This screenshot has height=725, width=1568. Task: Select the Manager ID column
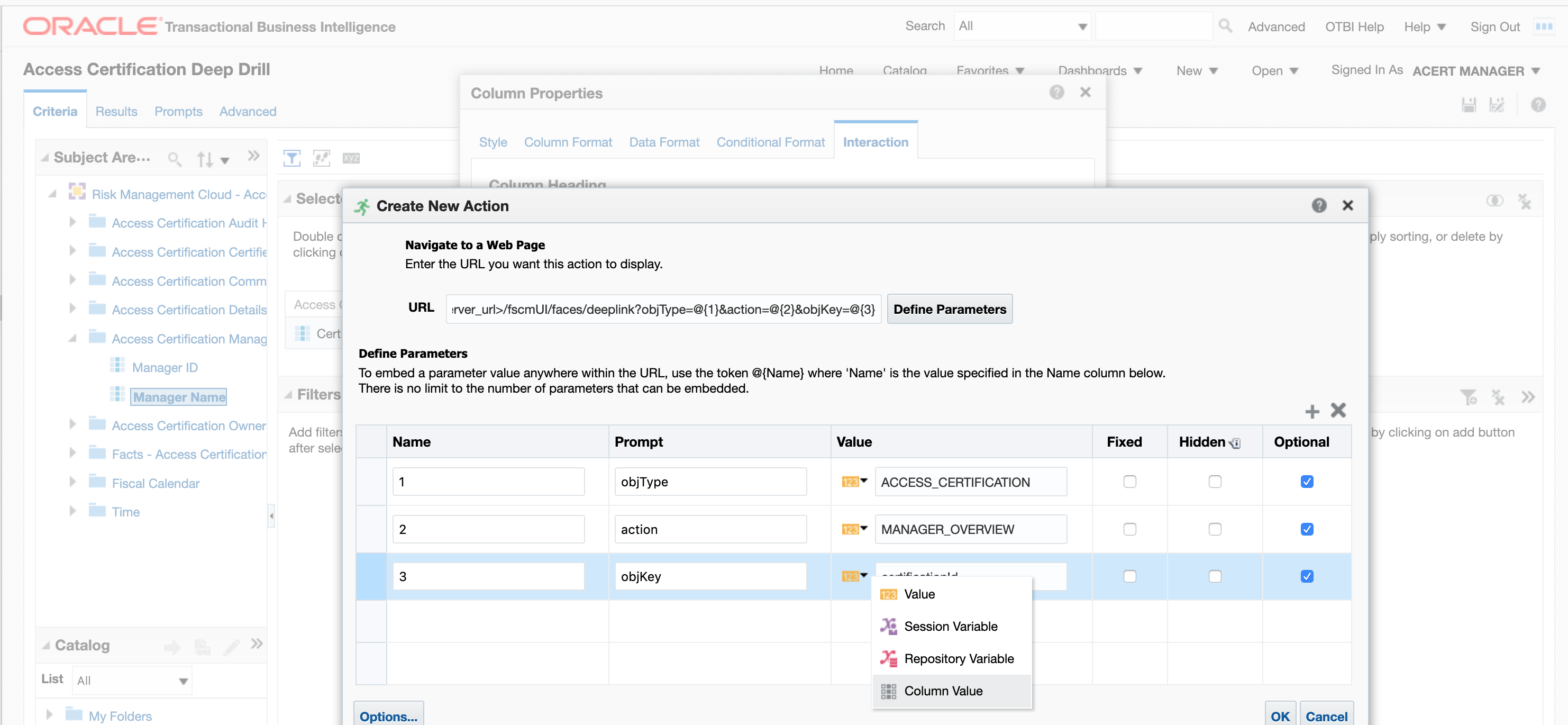click(x=165, y=367)
